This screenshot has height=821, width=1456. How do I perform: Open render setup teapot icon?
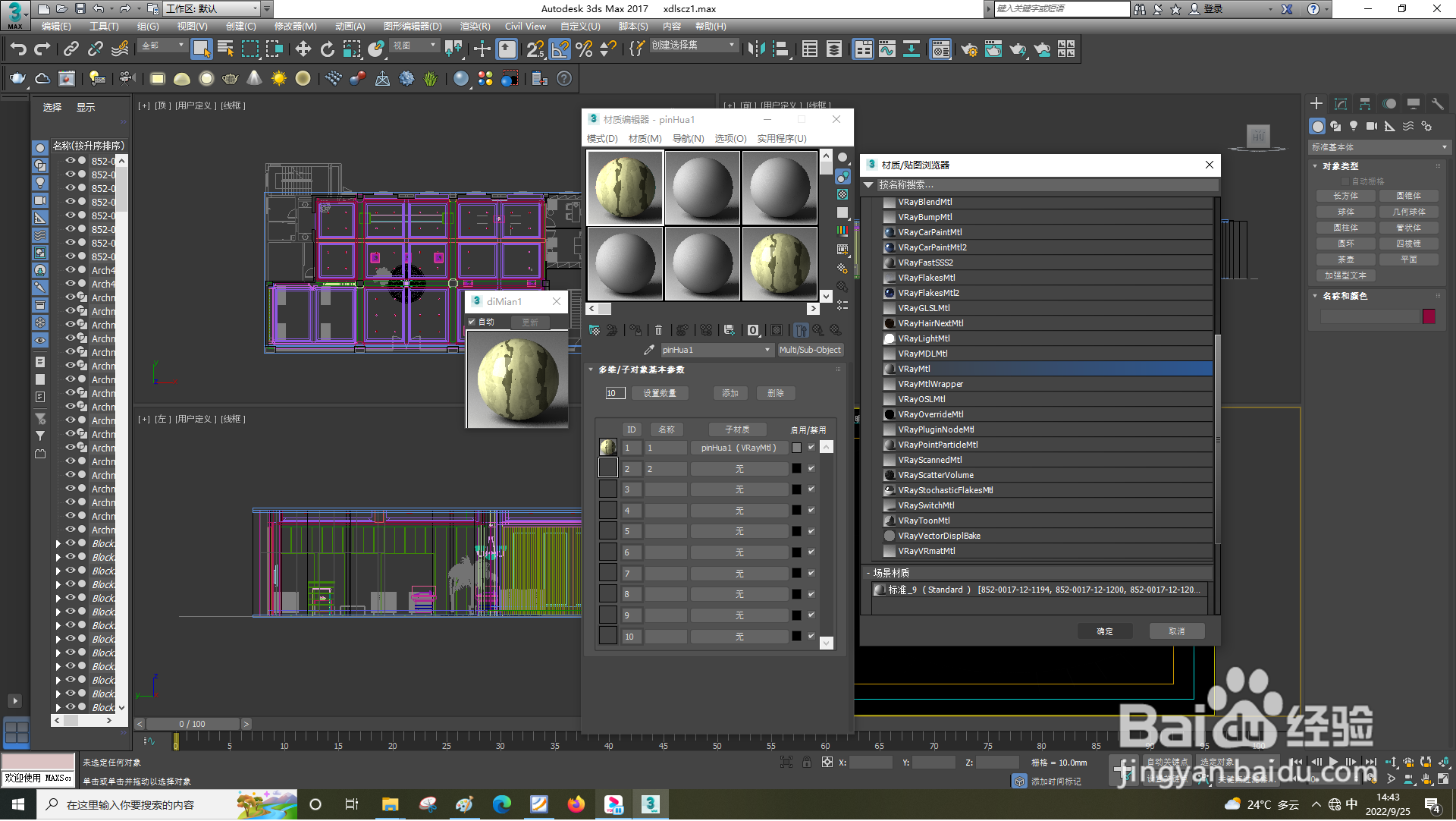tap(968, 50)
